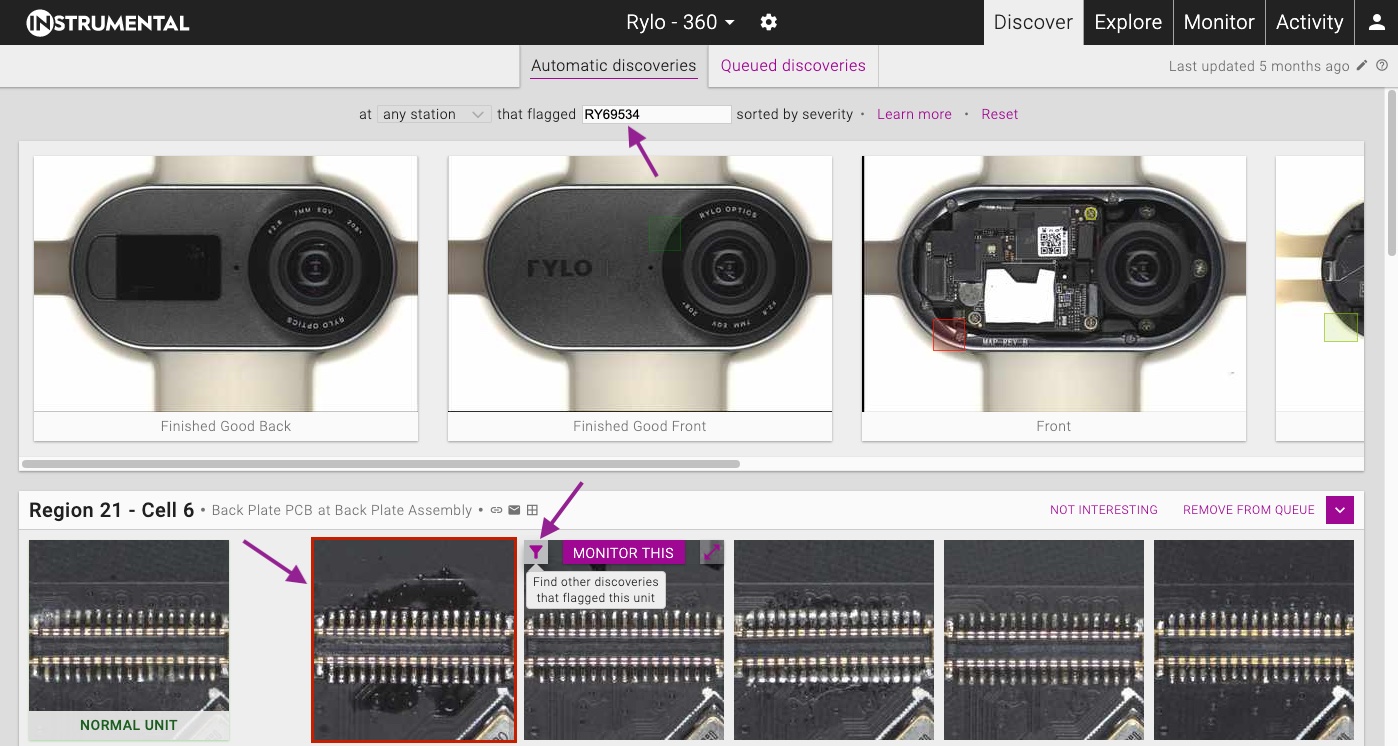Click the 'Last updated 5 months ago' text

pyautogui.click(x=1259, y=66)
